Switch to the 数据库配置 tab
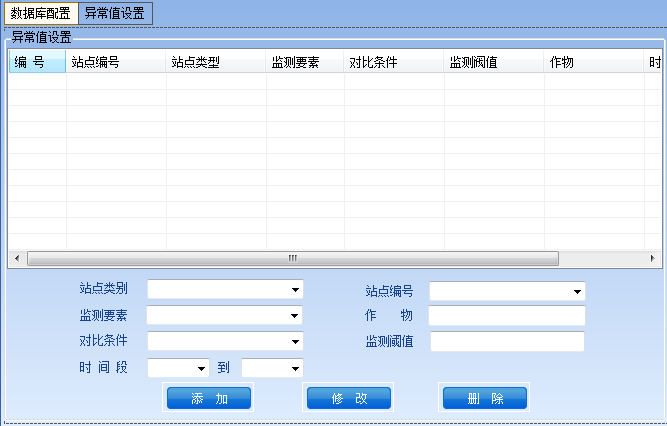 [x=40, y=14]
